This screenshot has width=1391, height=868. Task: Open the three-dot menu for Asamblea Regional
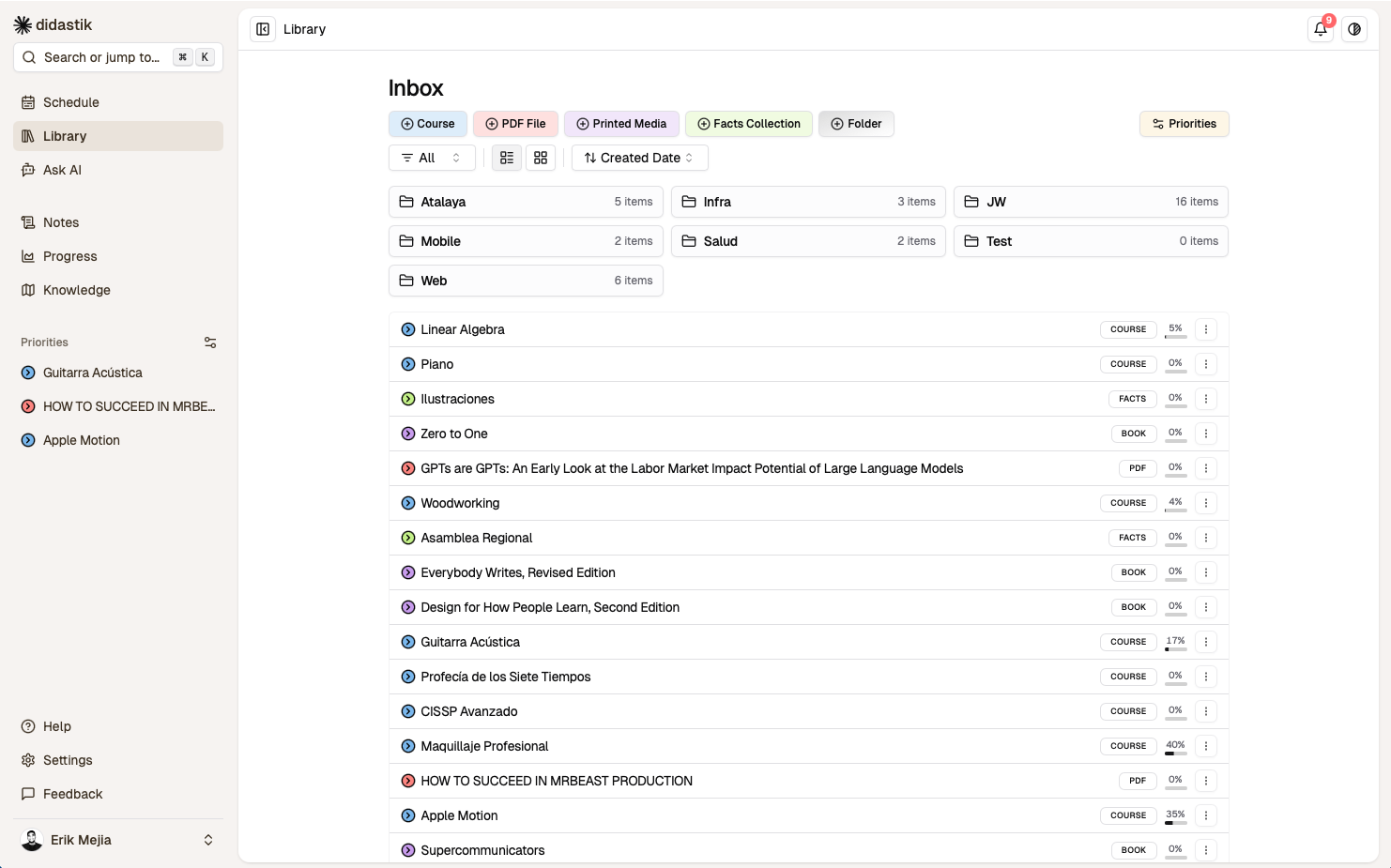pyautogui.click(x=1206, y=538)
